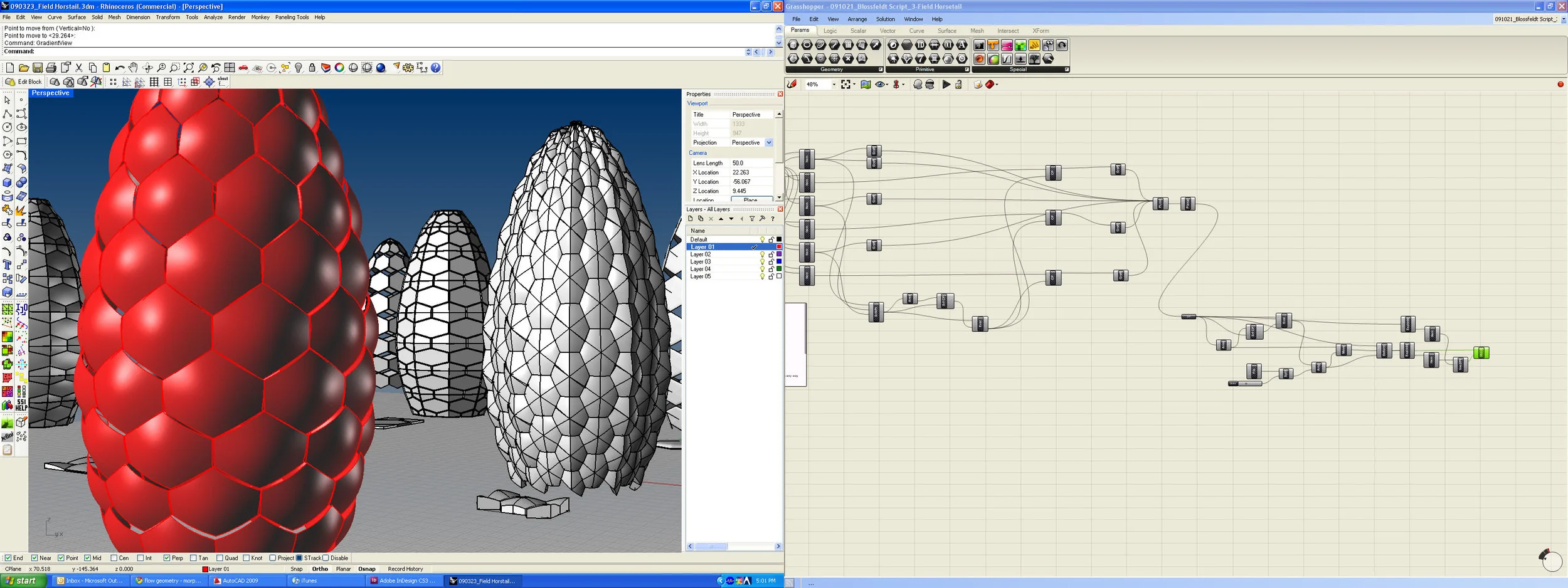
Task: Switch to the XForm tab in Grasshopper
Action: 1041,31
